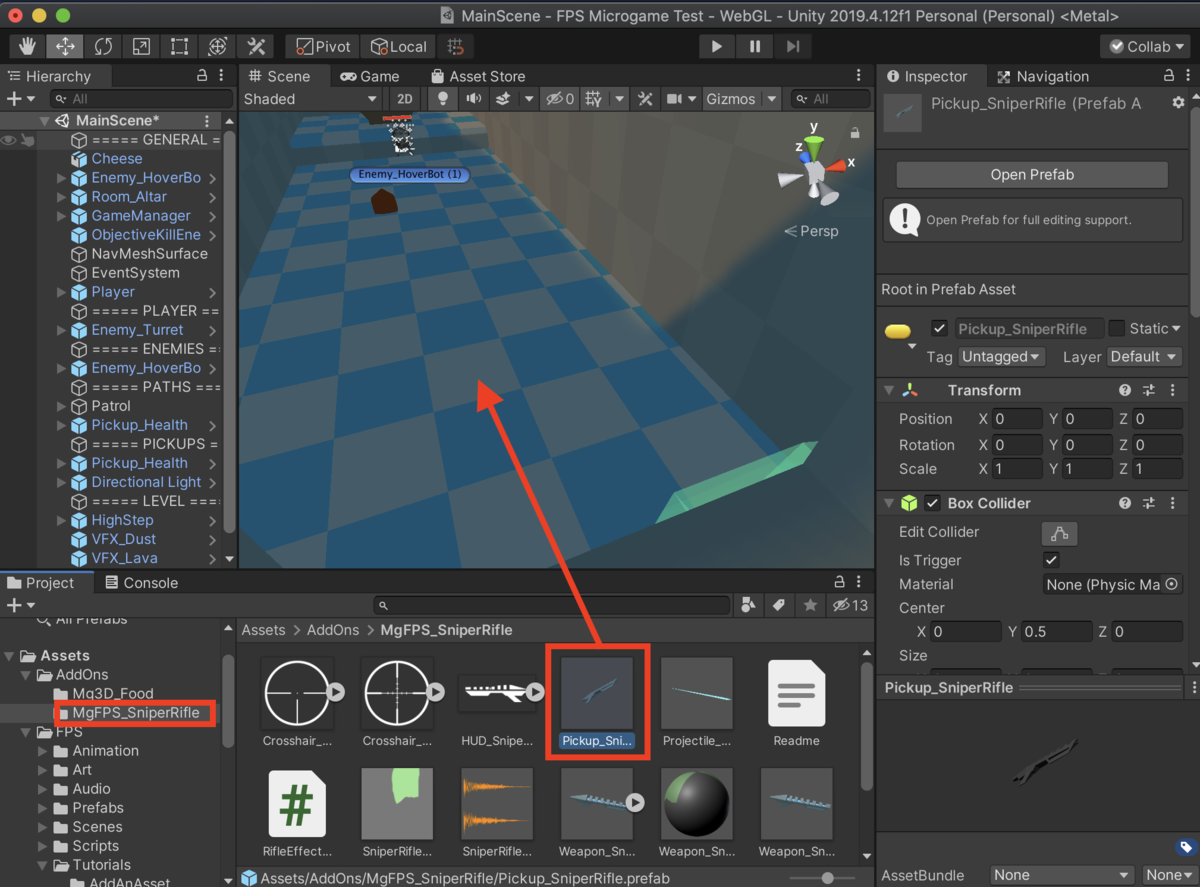Open Hierarchy create plus dropdown
The image size is (1200, 887).
coord(20,99)
